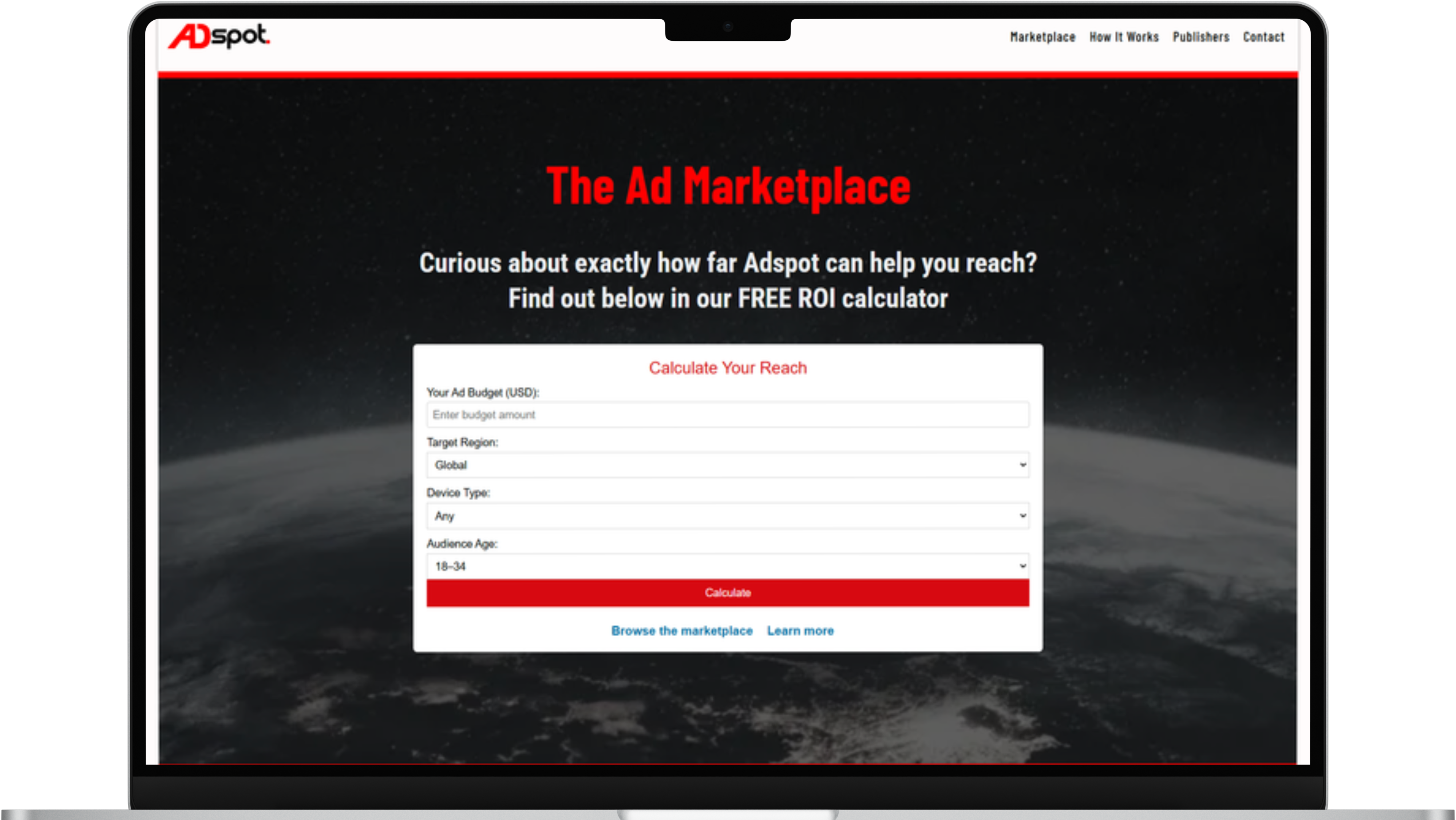Follow the Browse the marketplace link
This screenshot has width=1456, height=820.
682,631
